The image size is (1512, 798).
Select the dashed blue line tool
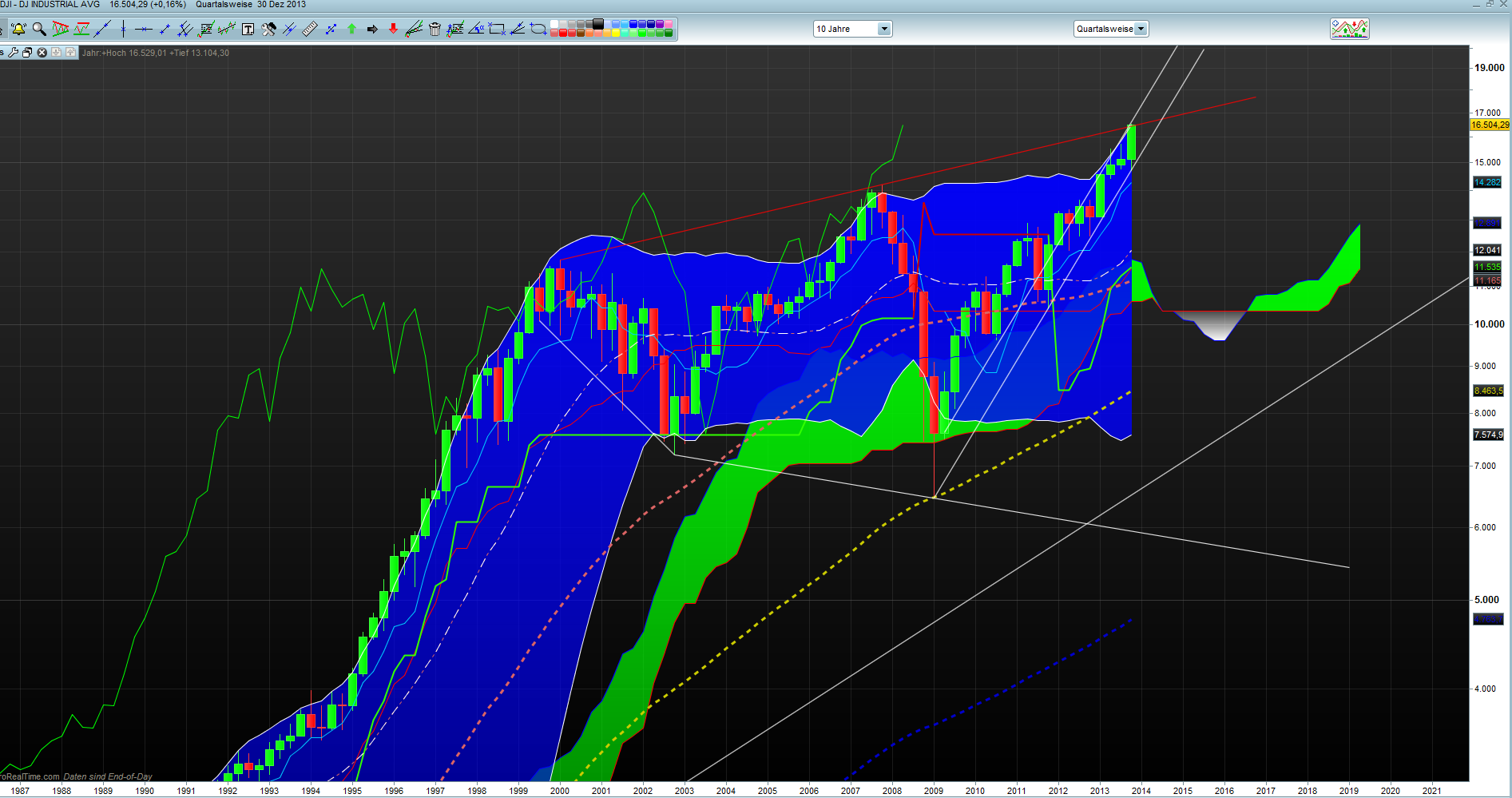331,30
